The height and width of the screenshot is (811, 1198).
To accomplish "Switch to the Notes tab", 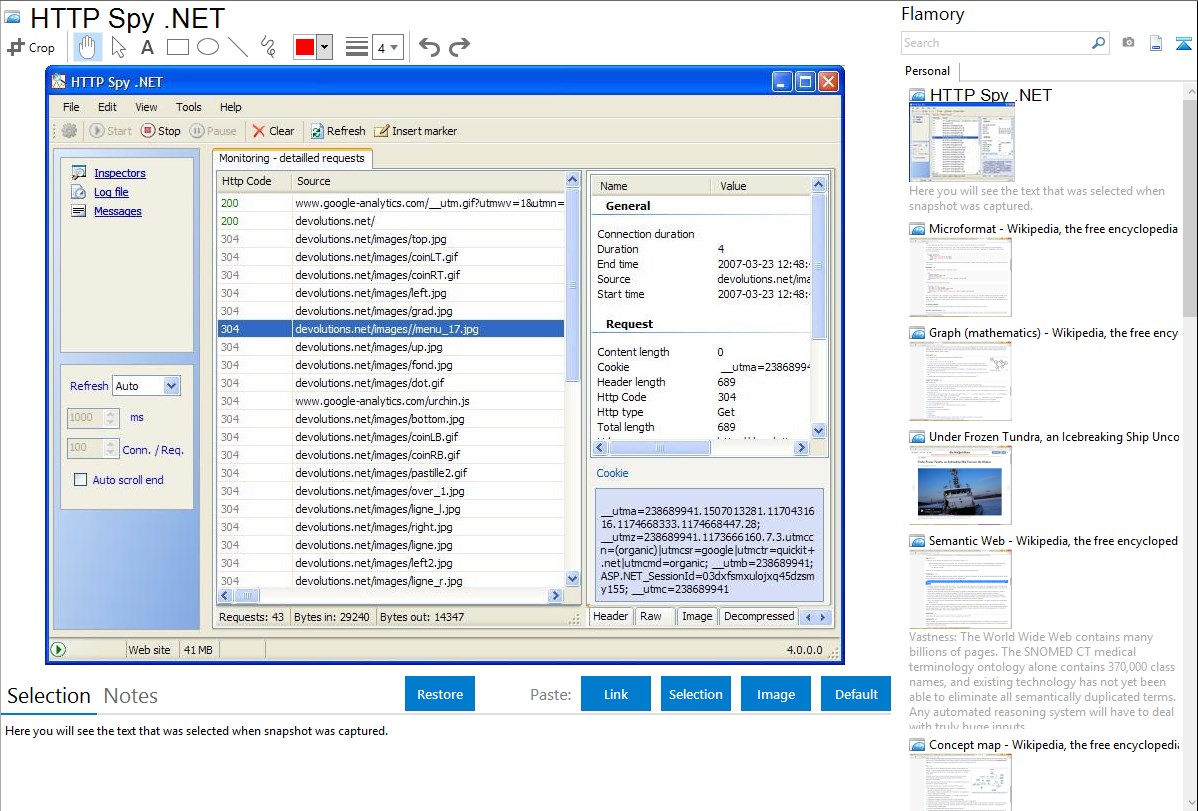I will [131, 696].
